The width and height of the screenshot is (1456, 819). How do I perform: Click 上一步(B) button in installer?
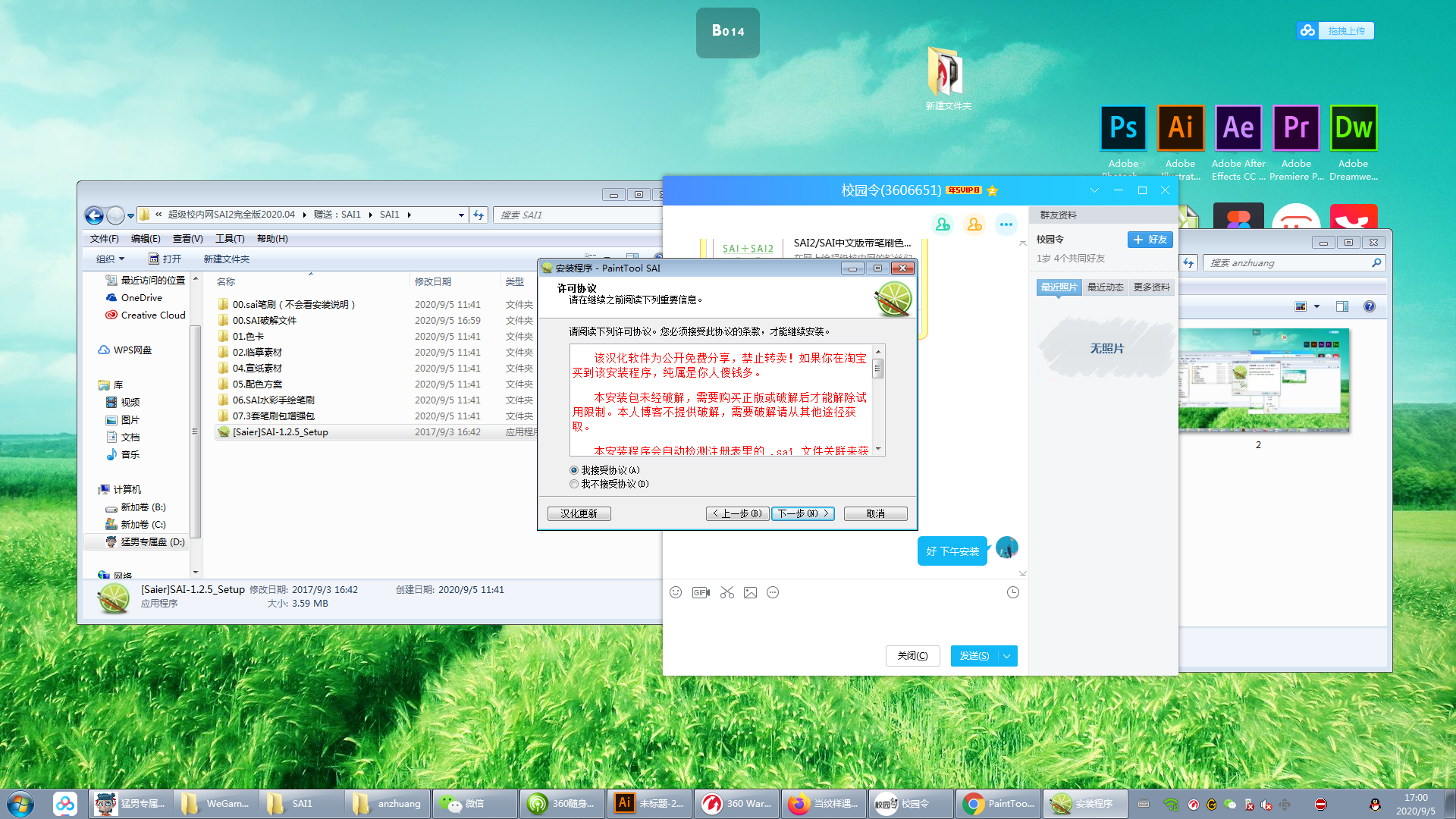click(x=737, y=513)
